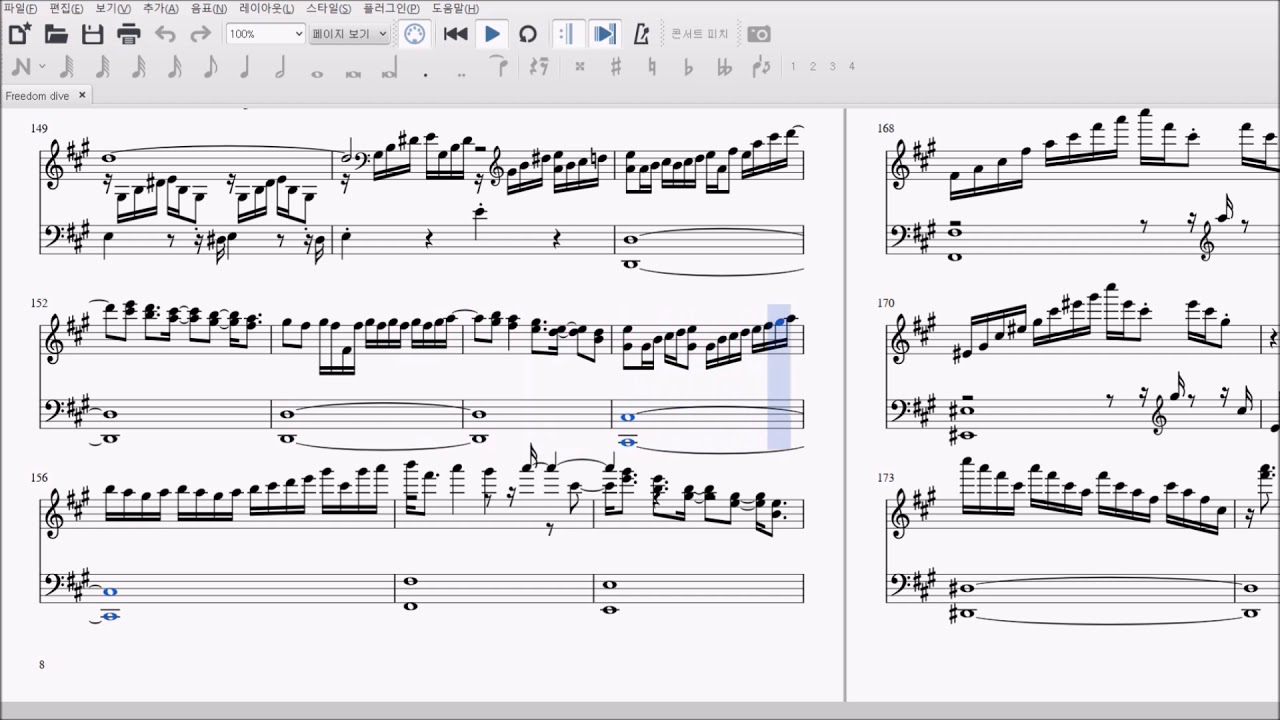The width and height of the screenshot is (1280, 720).
Task: Open the 플러그인(P) menu
Action: 392,8
